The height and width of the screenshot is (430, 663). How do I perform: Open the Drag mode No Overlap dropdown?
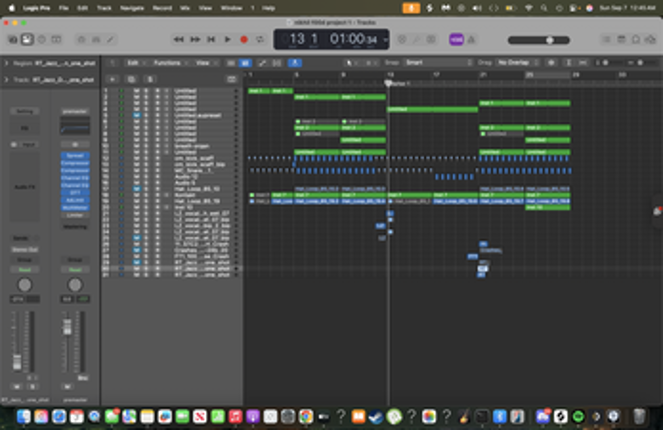point(516,62)
